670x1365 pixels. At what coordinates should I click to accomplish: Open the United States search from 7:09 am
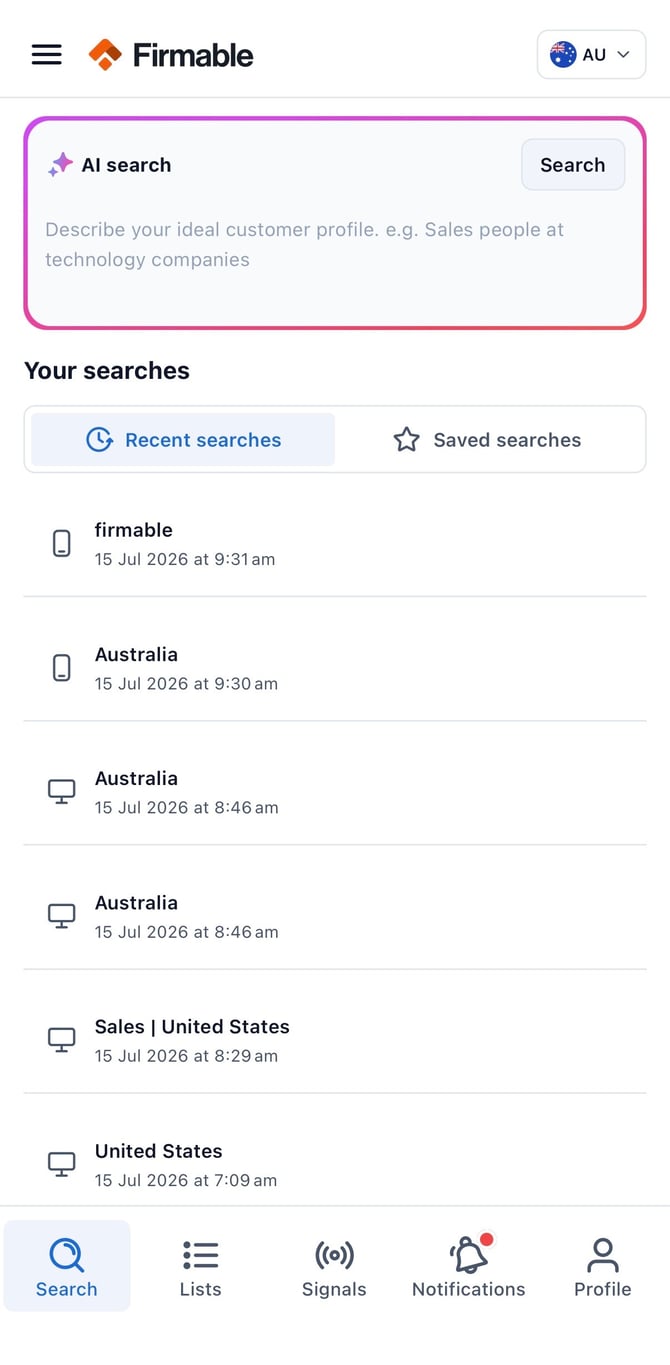pyautogui.click(x=335, y=1164)
